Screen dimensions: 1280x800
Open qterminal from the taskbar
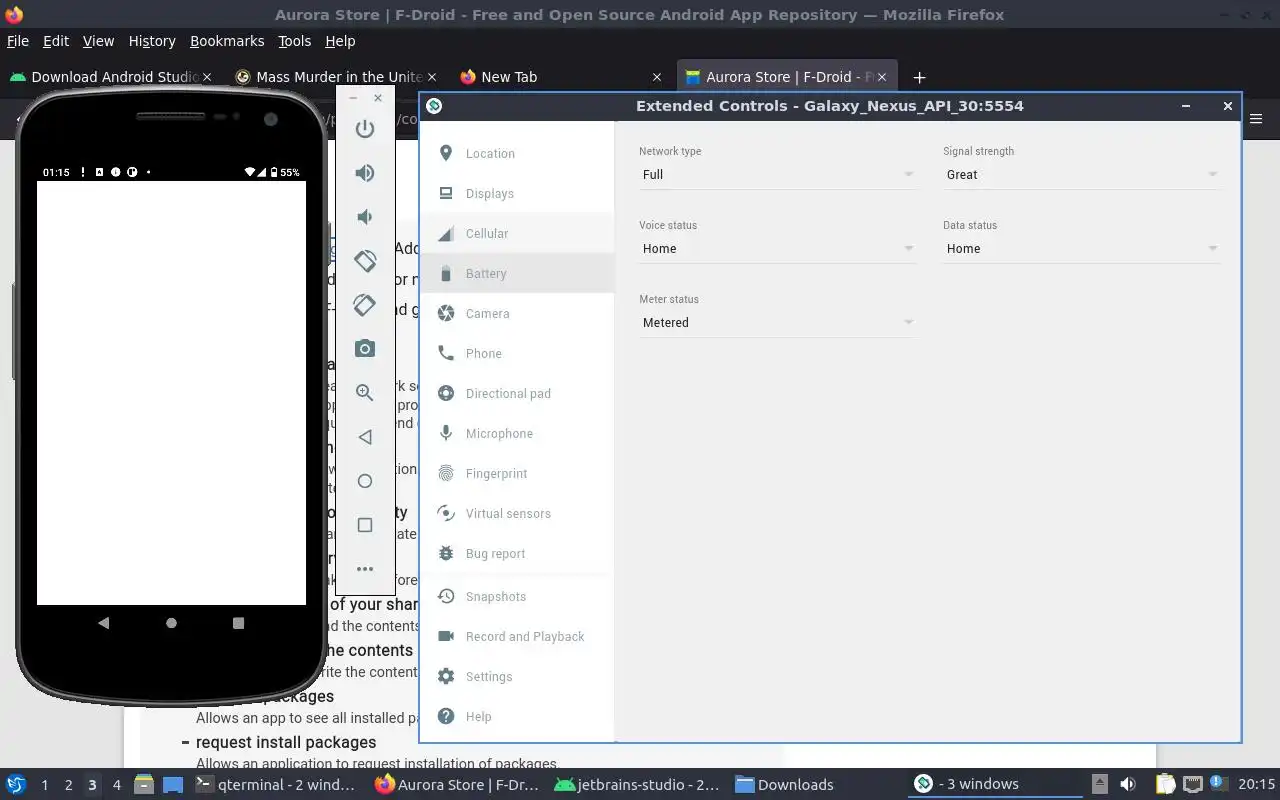coord(276,785)
